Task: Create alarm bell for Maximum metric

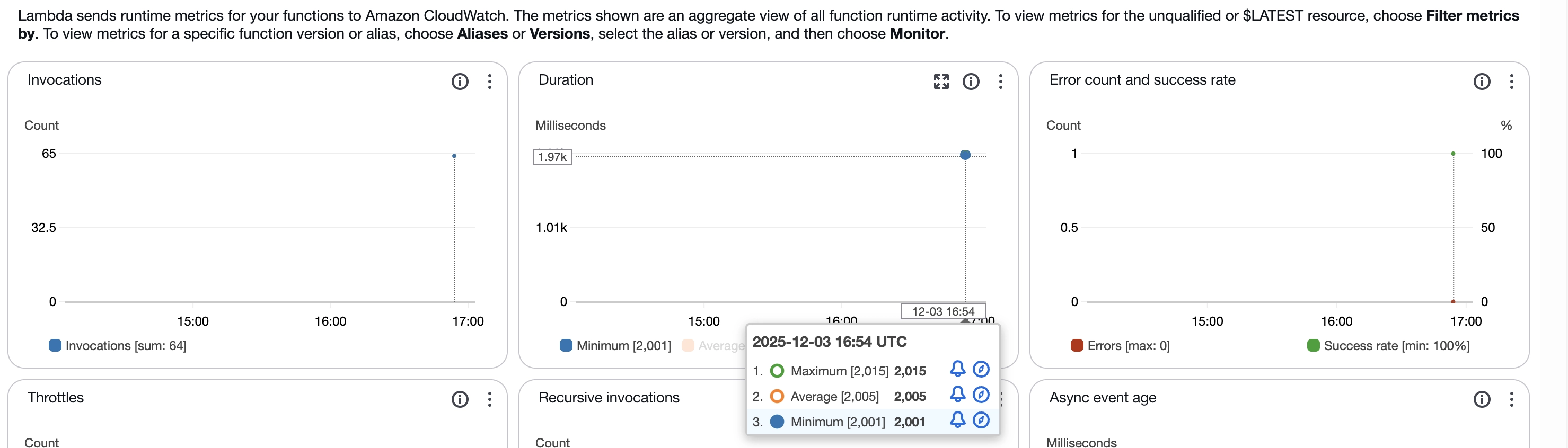Action: pyautogui.click(x=957, y=369)
